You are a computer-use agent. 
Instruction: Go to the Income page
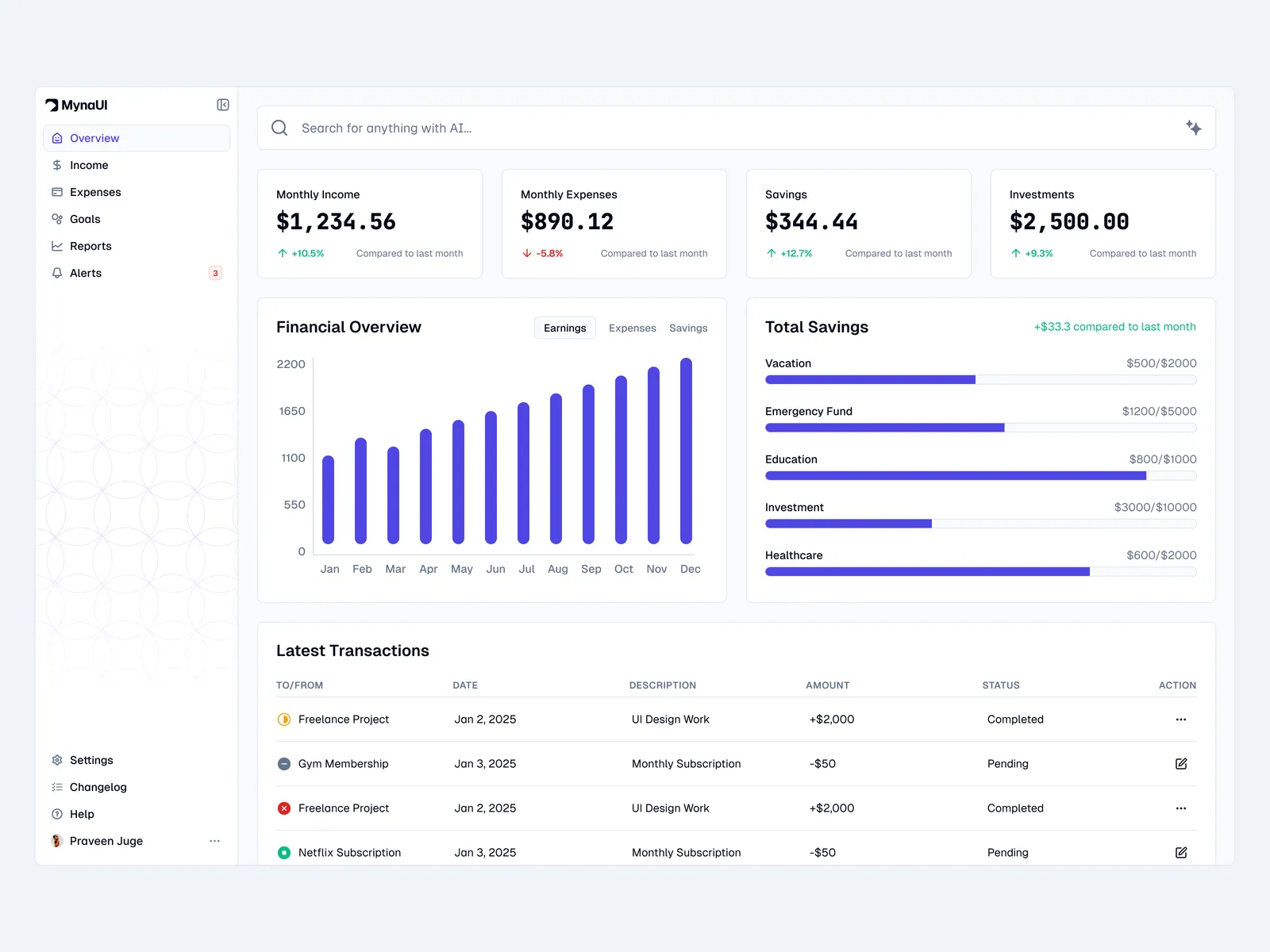89,165
